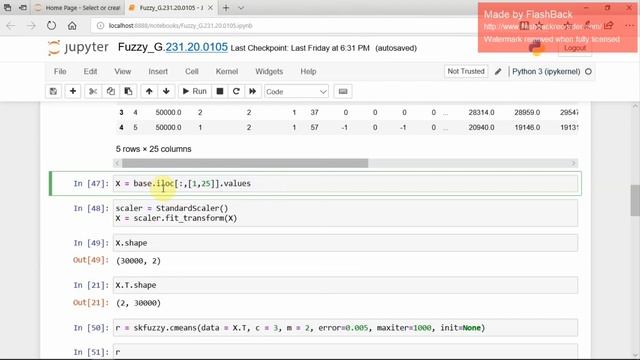Open browser tab list chevron
Screen dimensions: 640x360
click(241, 8)
